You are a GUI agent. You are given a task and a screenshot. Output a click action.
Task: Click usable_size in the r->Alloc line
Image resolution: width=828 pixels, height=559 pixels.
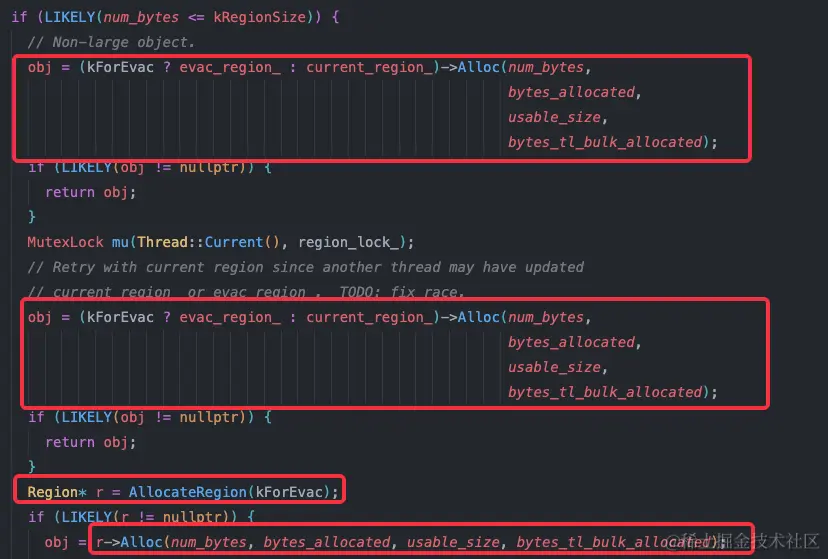click(453, 542)
